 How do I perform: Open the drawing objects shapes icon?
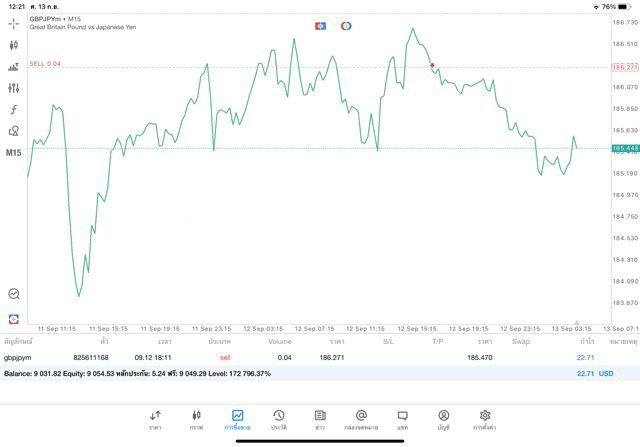tap(14, 131)
